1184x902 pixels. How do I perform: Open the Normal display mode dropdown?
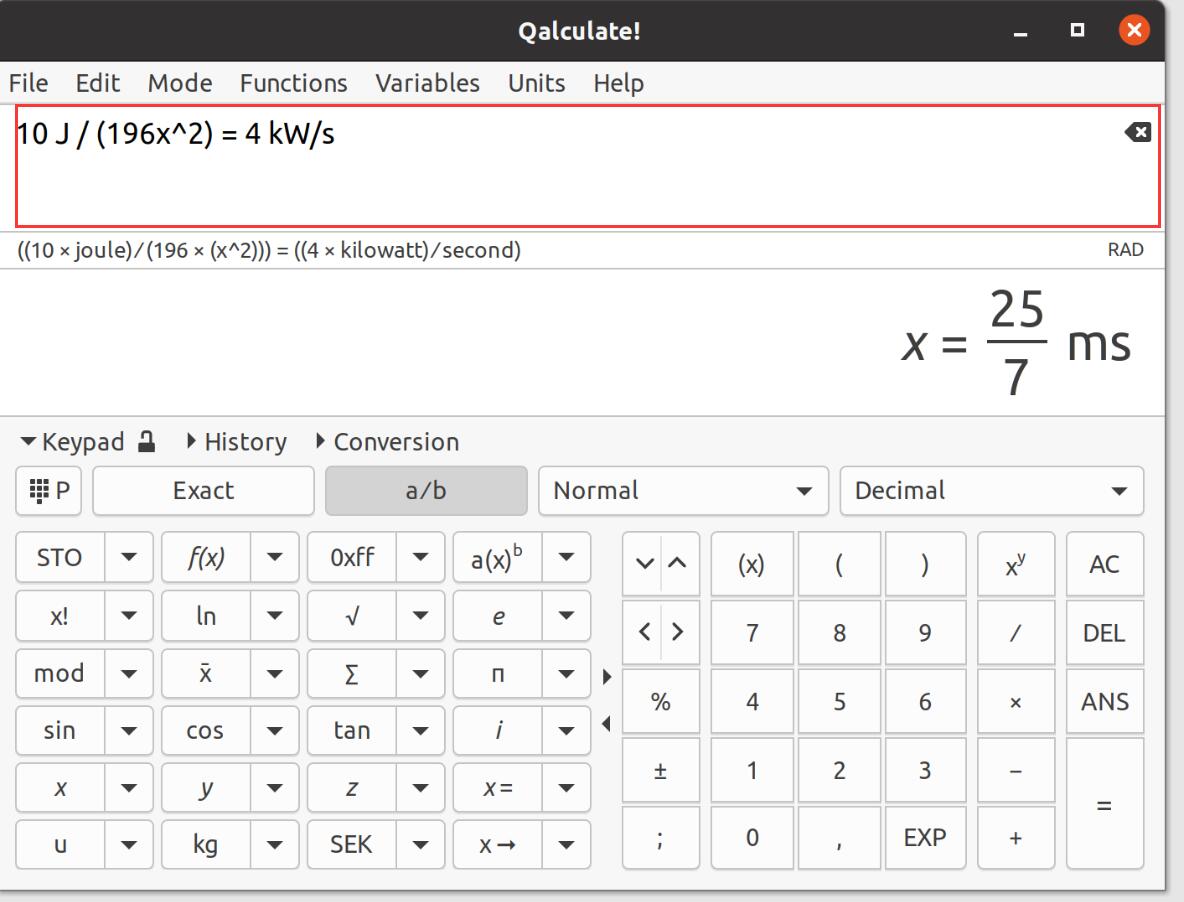(683, 491)
